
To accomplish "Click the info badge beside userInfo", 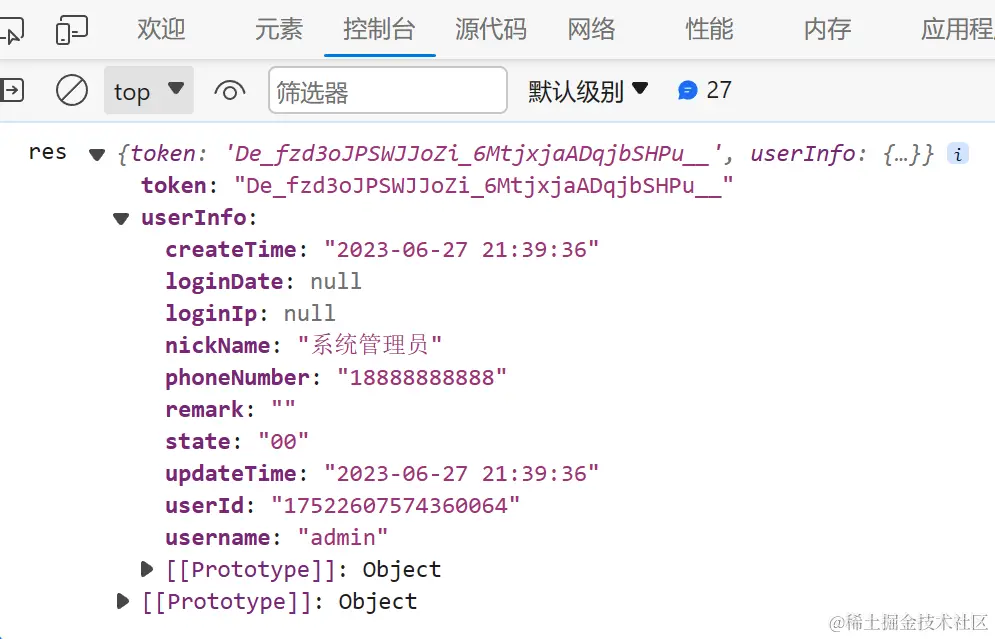I will coord(958,154).
